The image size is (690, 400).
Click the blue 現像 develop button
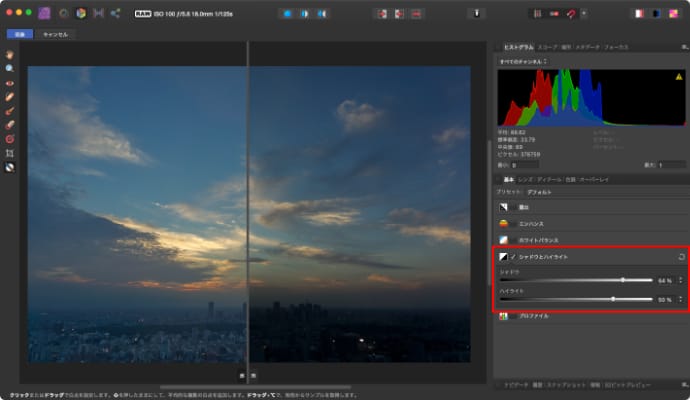(19, 34)
